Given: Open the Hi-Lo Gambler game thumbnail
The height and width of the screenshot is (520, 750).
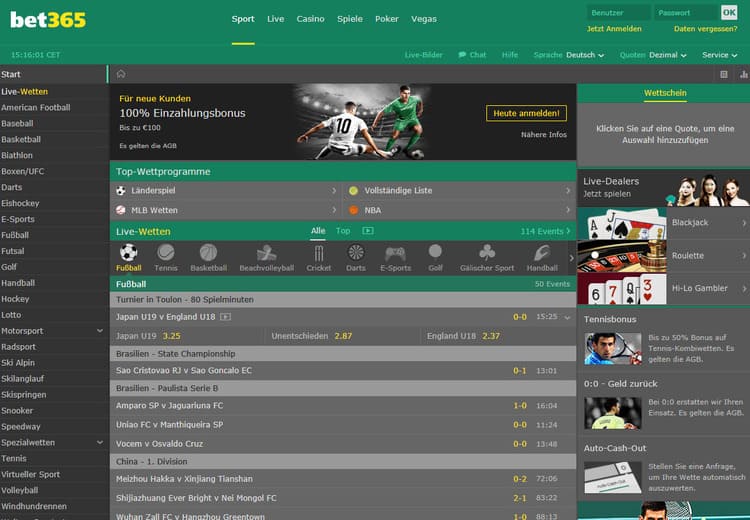Looking at the screenshot, I should (622, 288).
